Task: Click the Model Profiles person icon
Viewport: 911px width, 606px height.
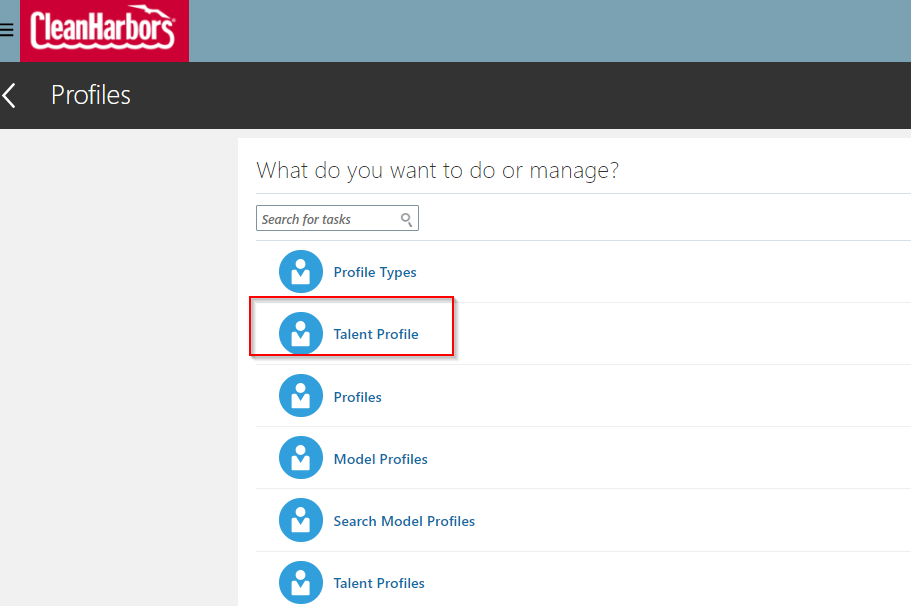Action: (x=301, y=458)
